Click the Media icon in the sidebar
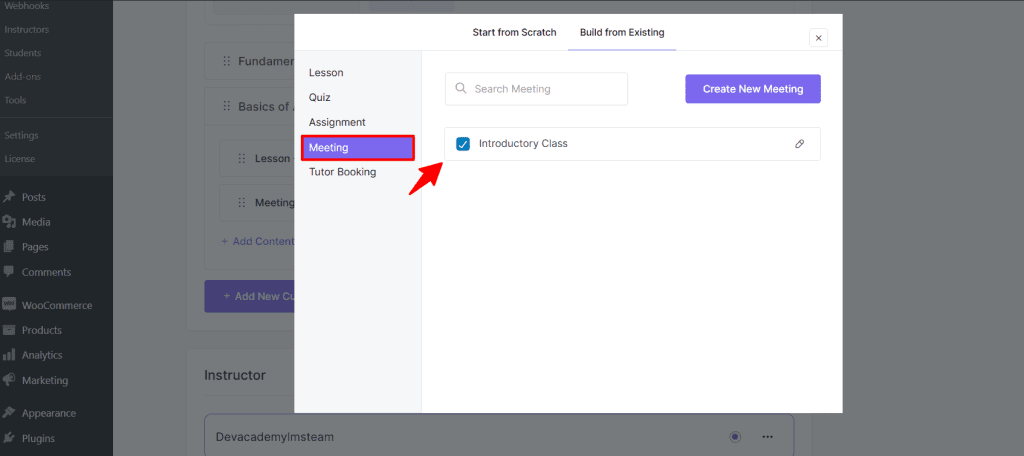The height and width of the screenshot is (456, 1024). pos(9,222)
